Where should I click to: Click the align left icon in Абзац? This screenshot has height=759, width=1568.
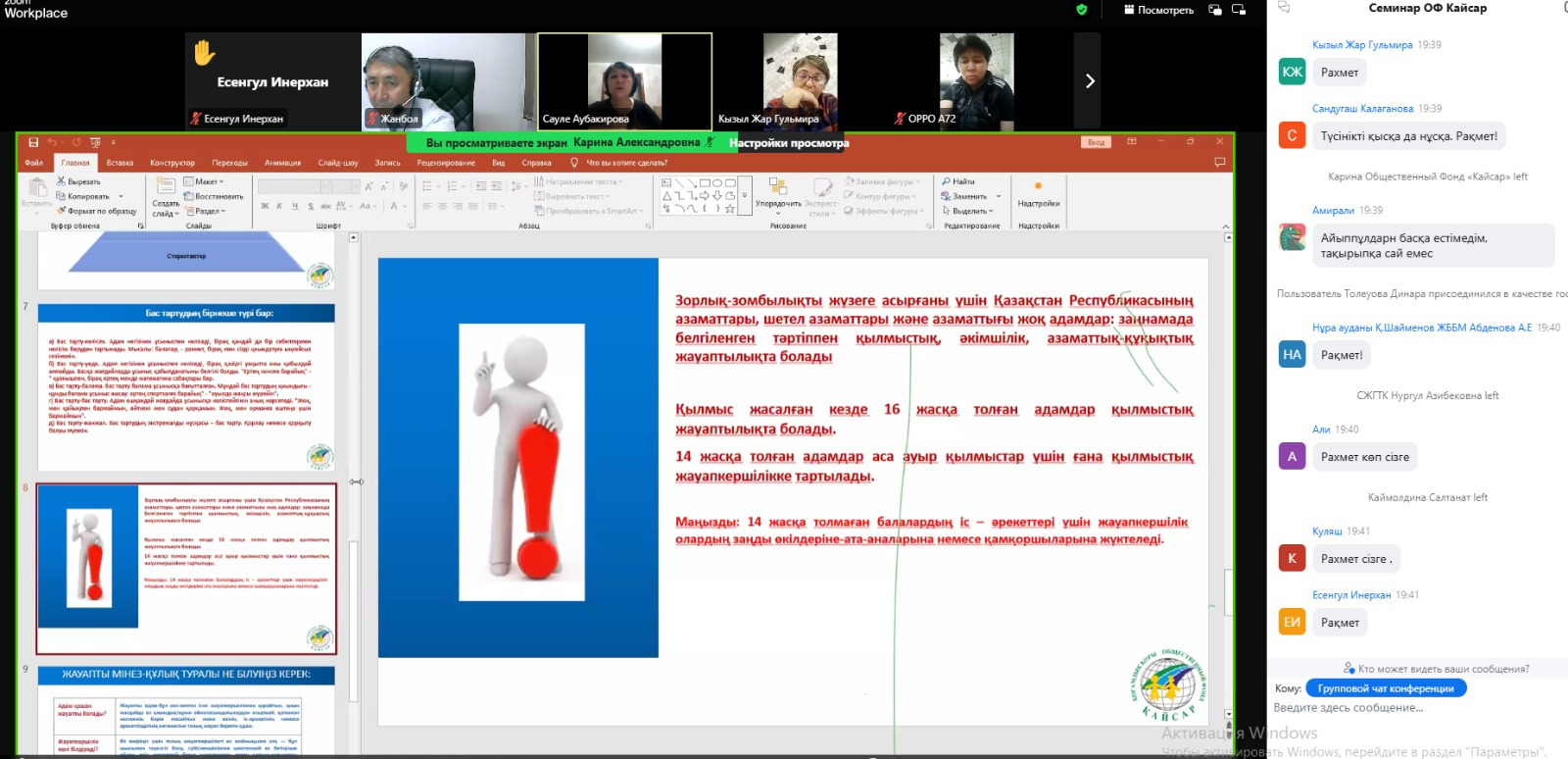(x=427, y=206)
